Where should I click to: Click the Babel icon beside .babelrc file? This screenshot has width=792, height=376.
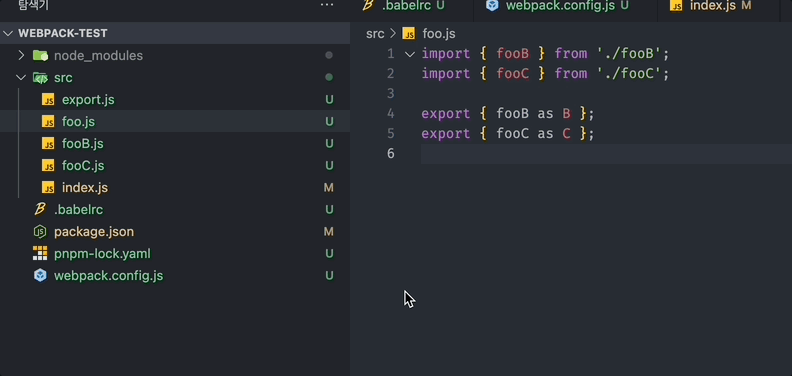(40, 209)
